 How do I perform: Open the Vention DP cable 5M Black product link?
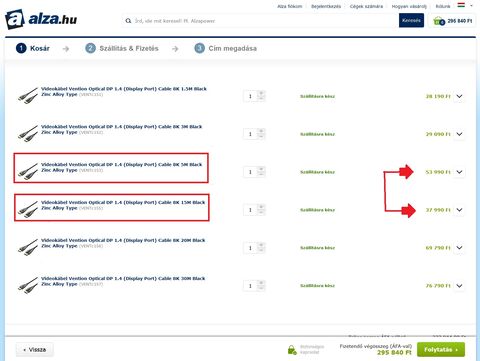(x=121, y=167)
